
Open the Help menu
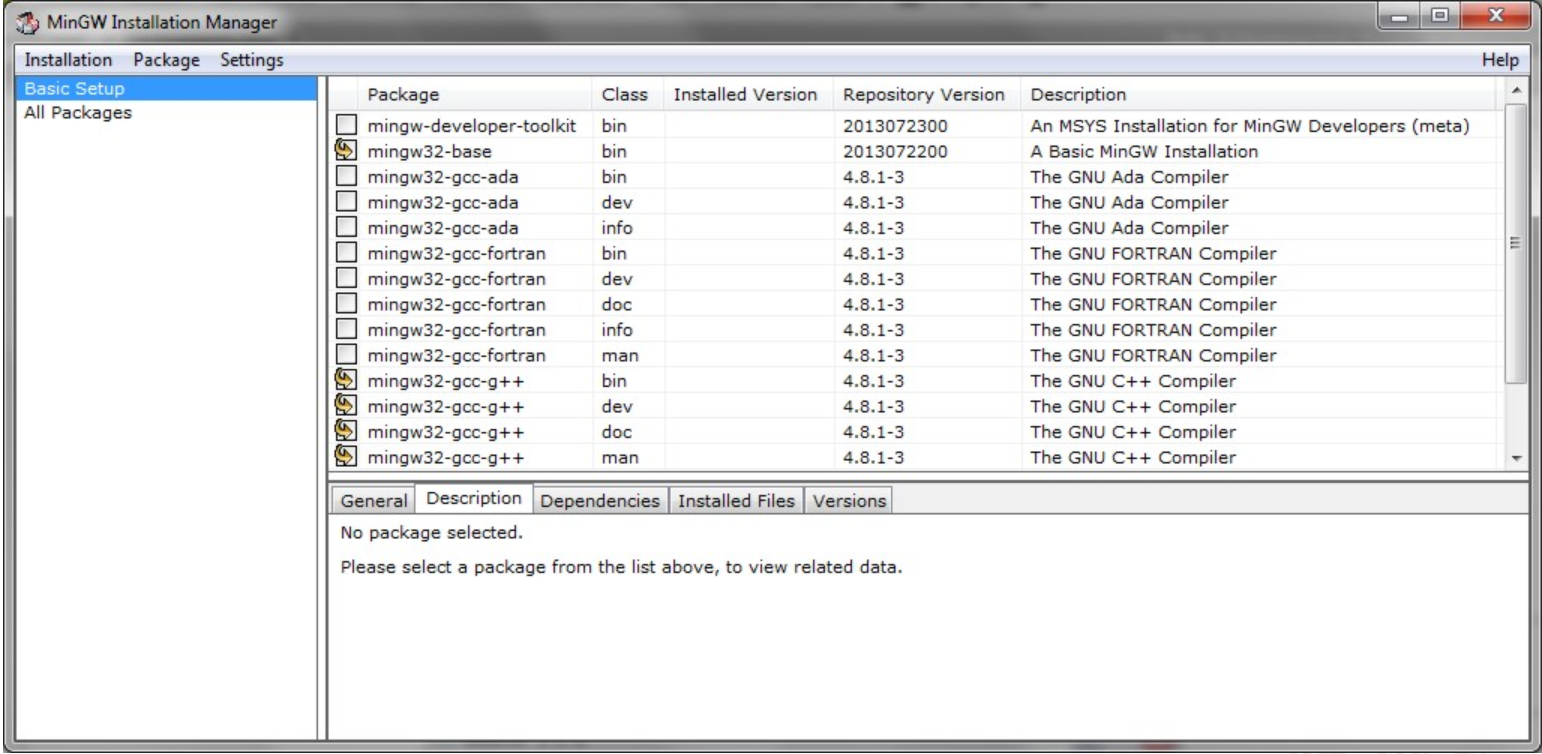coord(1499,60)
